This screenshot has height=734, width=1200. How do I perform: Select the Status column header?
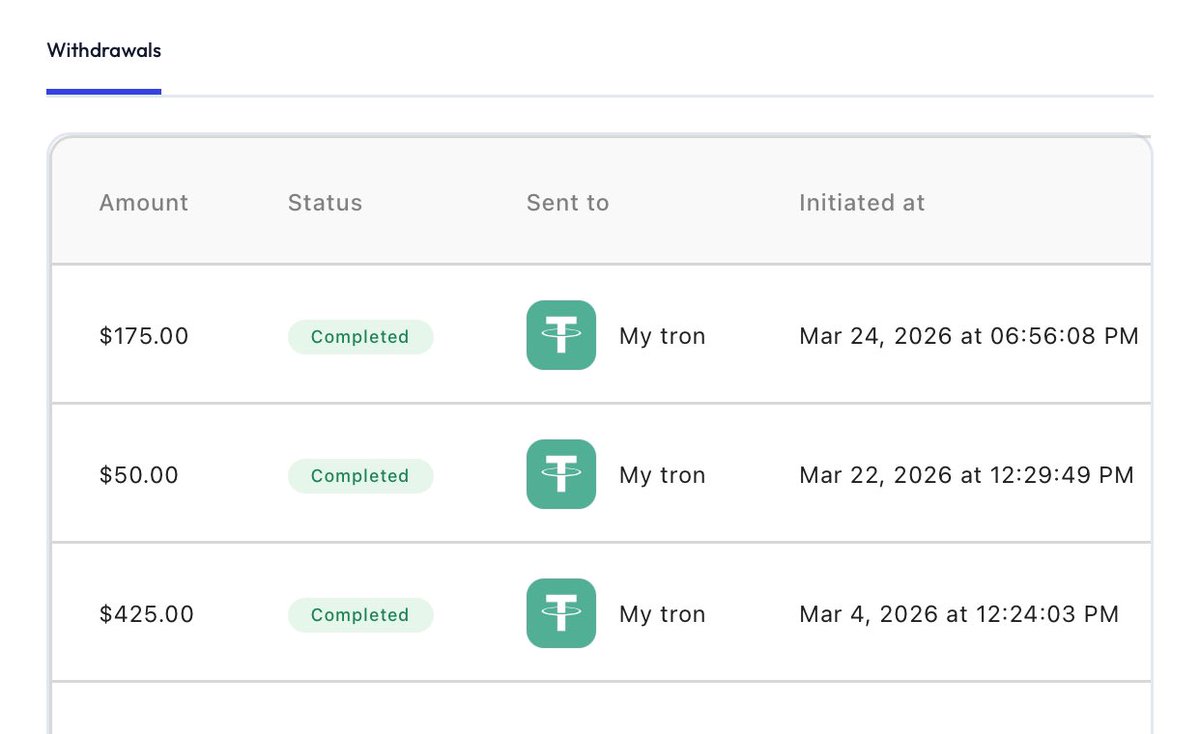click(x=325, y=203)
